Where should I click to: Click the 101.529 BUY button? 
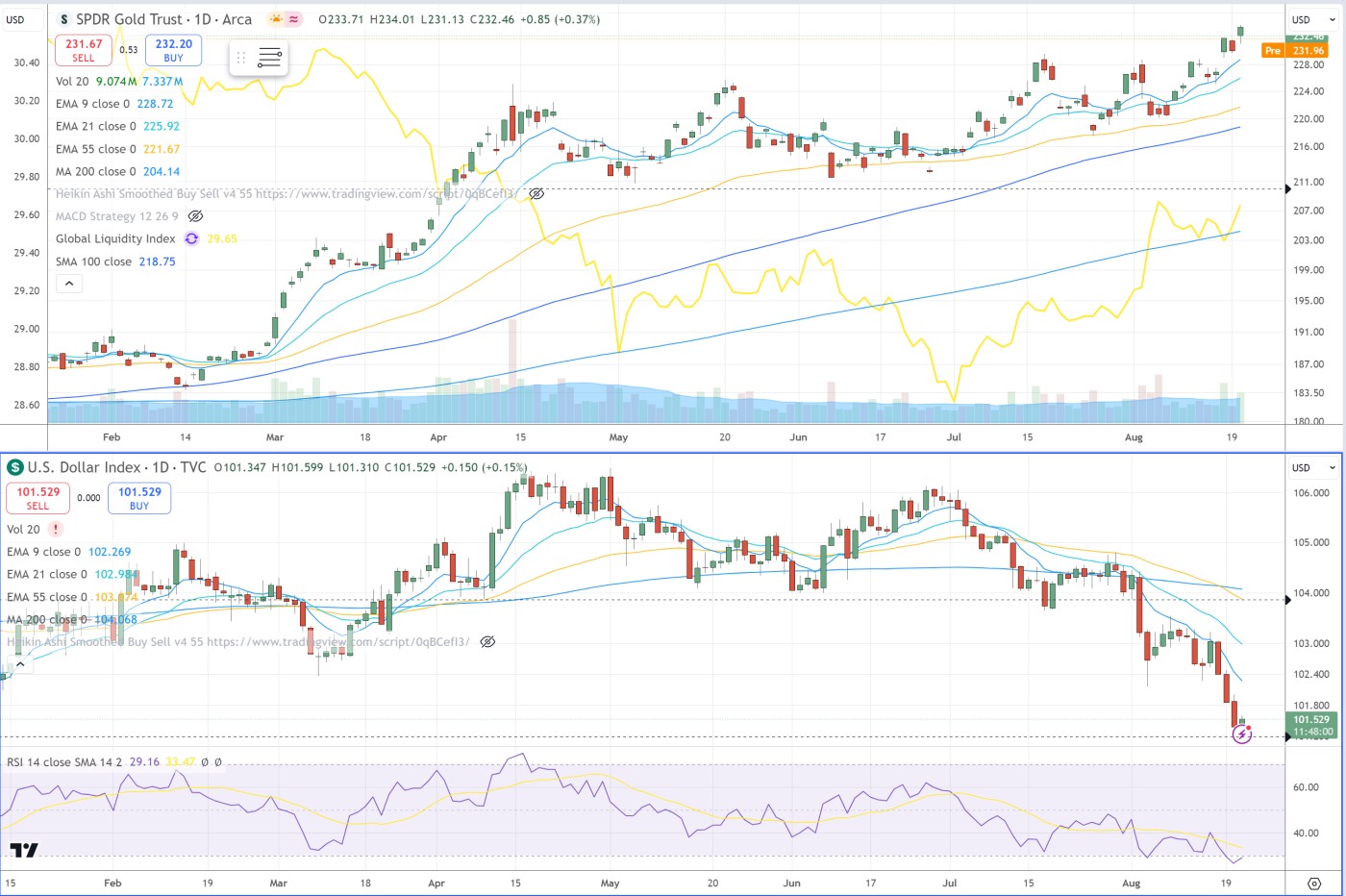139,498
